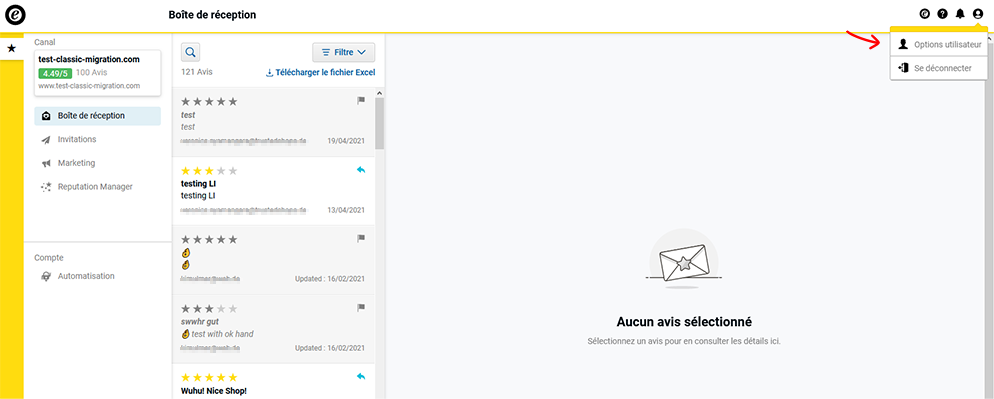Click the Options utilisateur person icon
The image size is (994, 399).
(903, 44)
